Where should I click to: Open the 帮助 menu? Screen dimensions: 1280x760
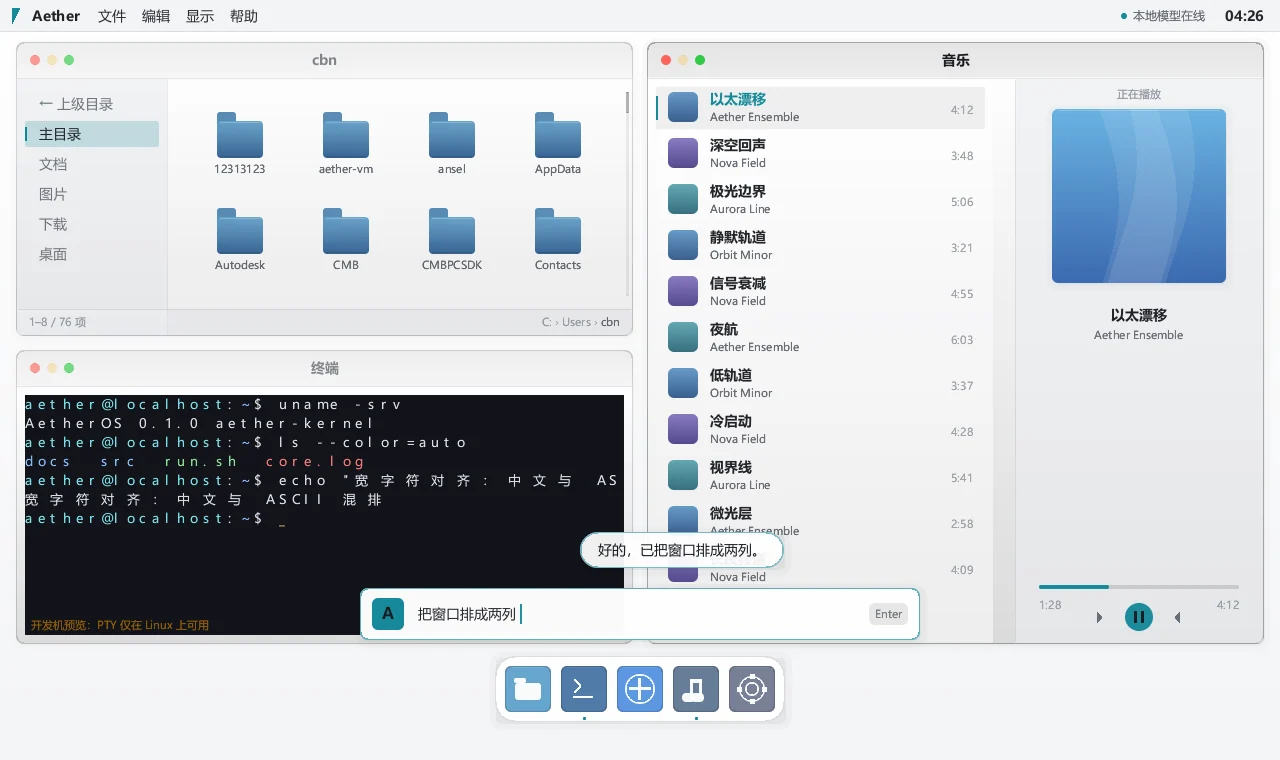tap(244, 16)
